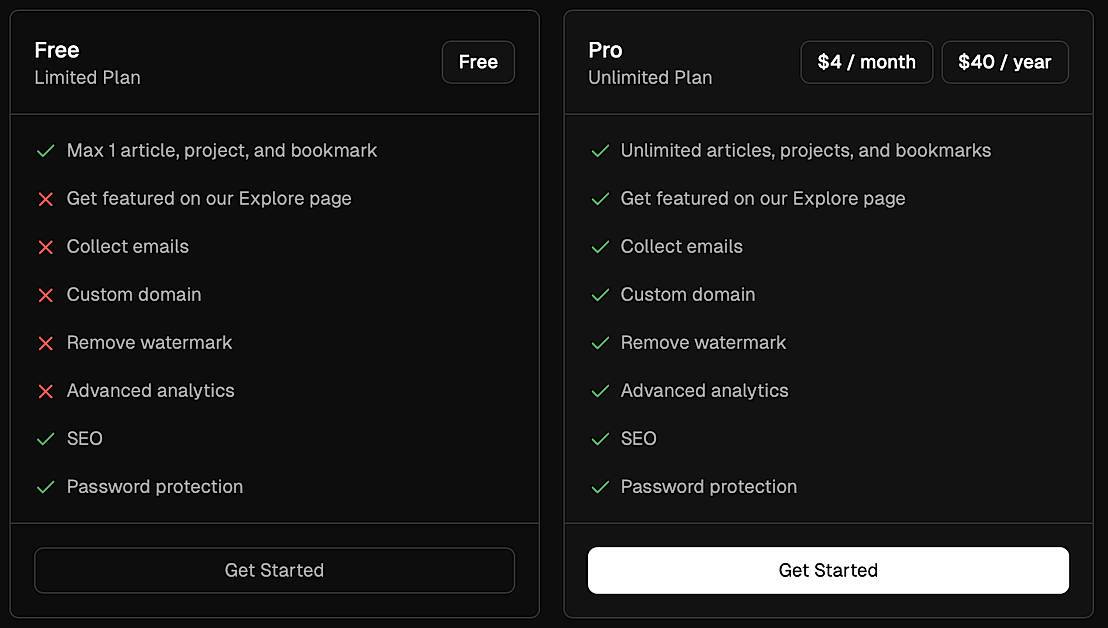This screenshot has height=628, width=1108.
Task: Click red X beside Advanced analytics, Free plan
Action: pos(45,391)
